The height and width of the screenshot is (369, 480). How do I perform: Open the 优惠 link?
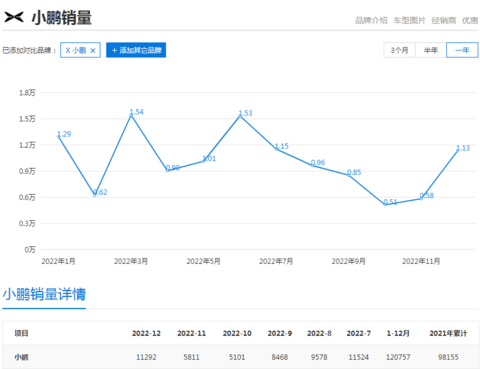[470, 20]
